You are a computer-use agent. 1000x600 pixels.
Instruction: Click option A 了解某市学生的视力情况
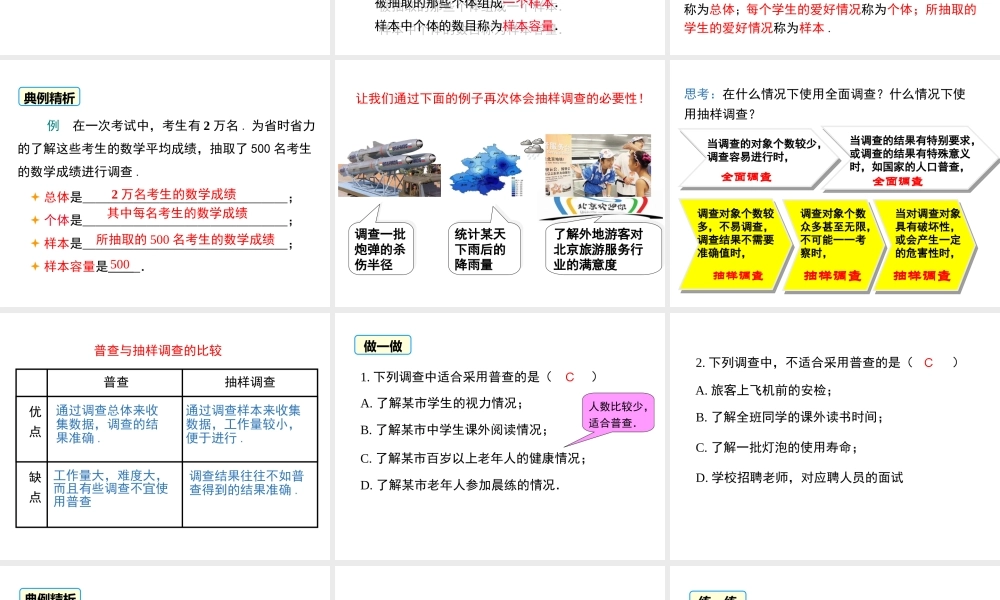[441, 403]
